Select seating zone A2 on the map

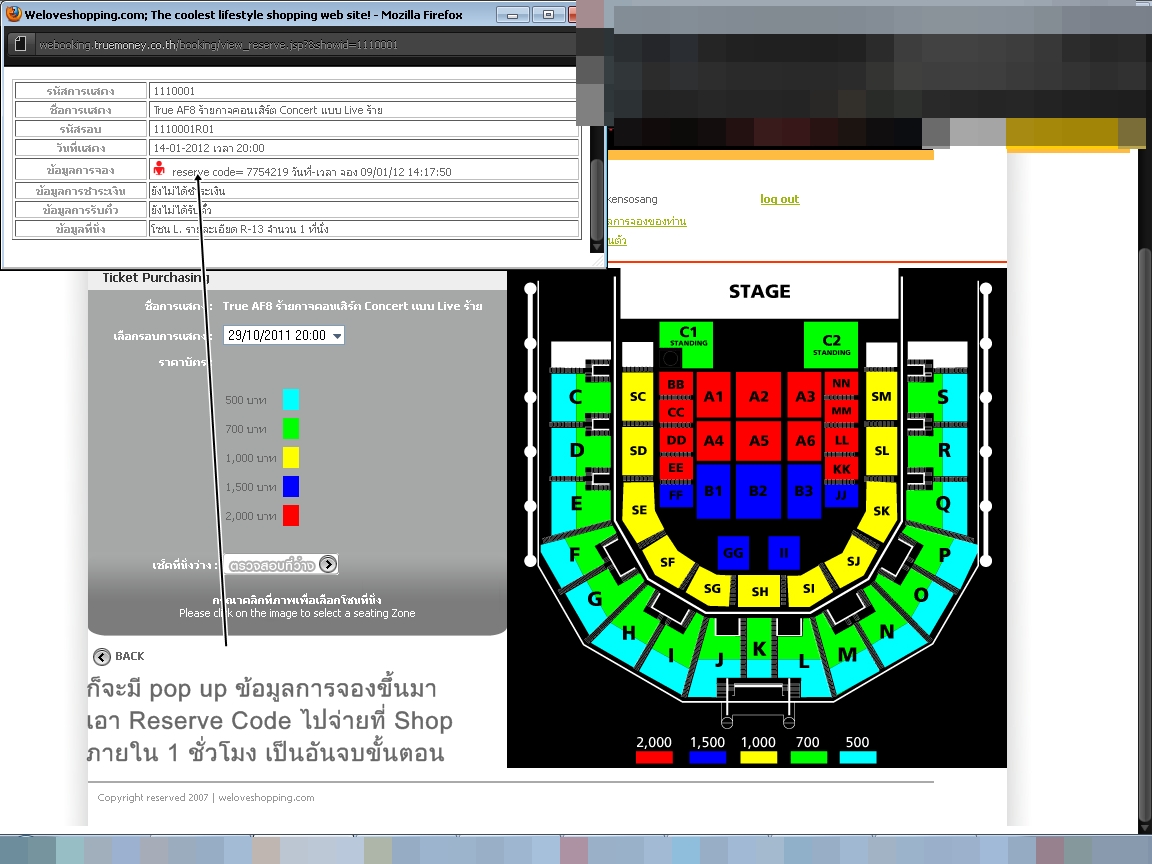coord(758,396)
